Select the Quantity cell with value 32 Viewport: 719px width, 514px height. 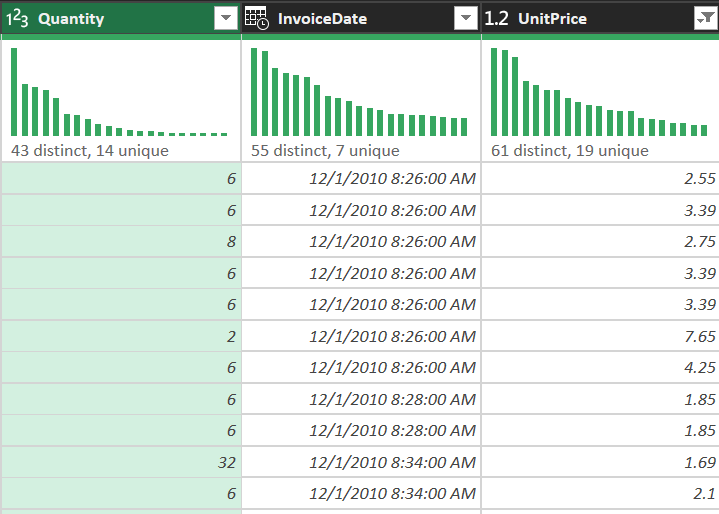pos(121,462)
